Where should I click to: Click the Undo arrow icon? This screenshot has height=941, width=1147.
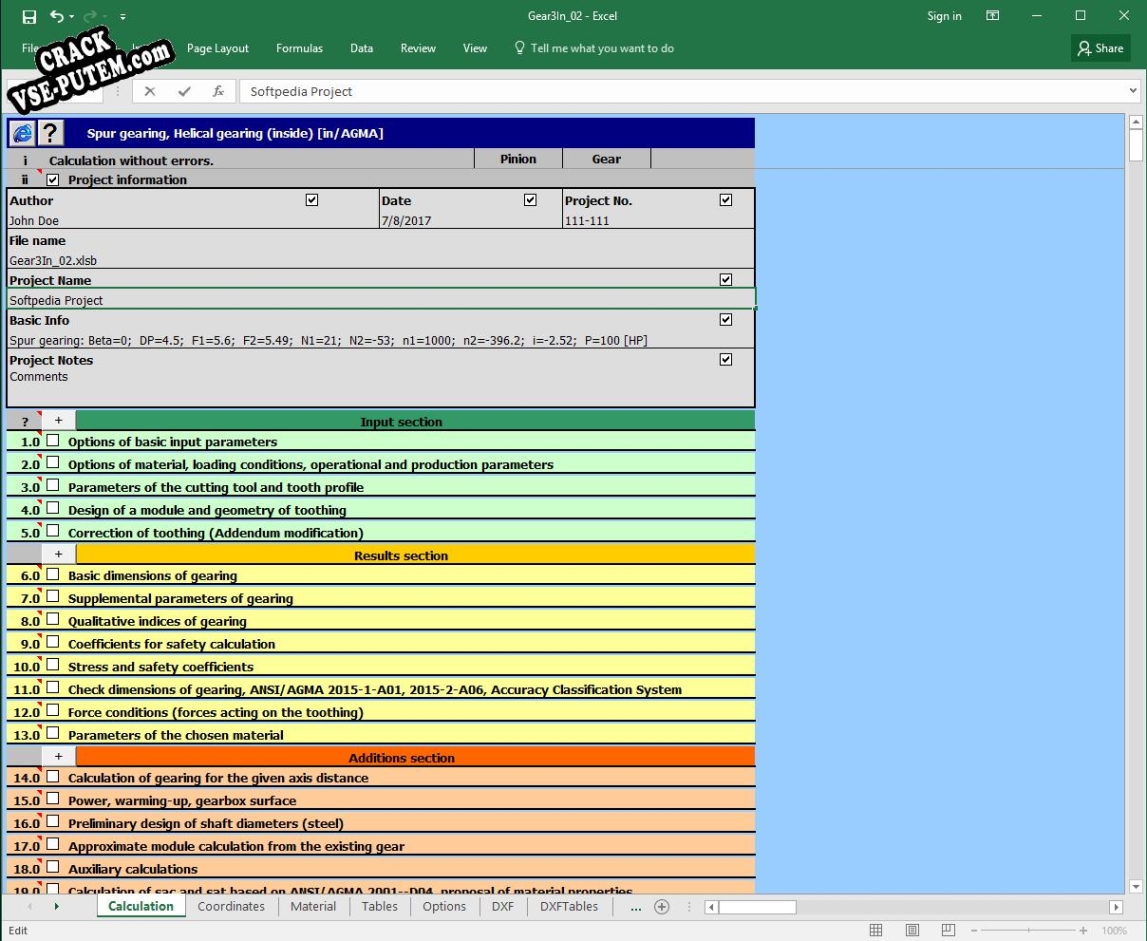pos(56,15)
